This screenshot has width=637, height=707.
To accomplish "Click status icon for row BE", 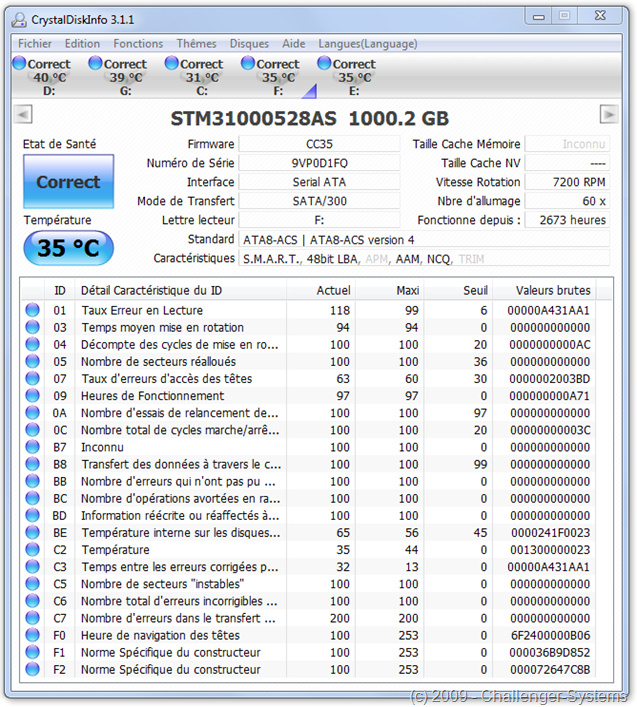I will pyautogui.click(x=32, y=533).
